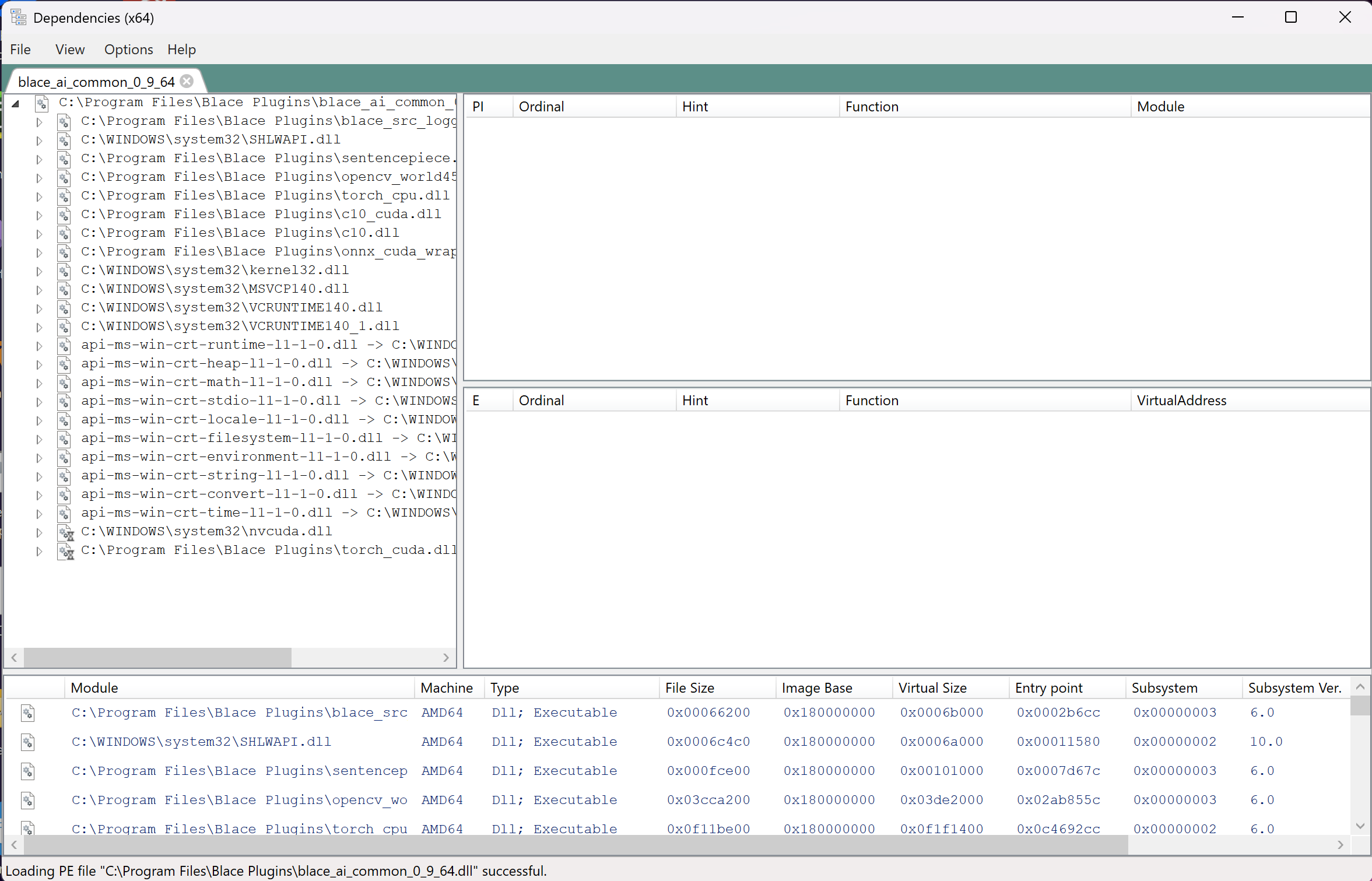This screenshot has height=881, width=1372.
Task: Click the delay-load torch_cuda.dll module icon
Action: click(65, 552)
